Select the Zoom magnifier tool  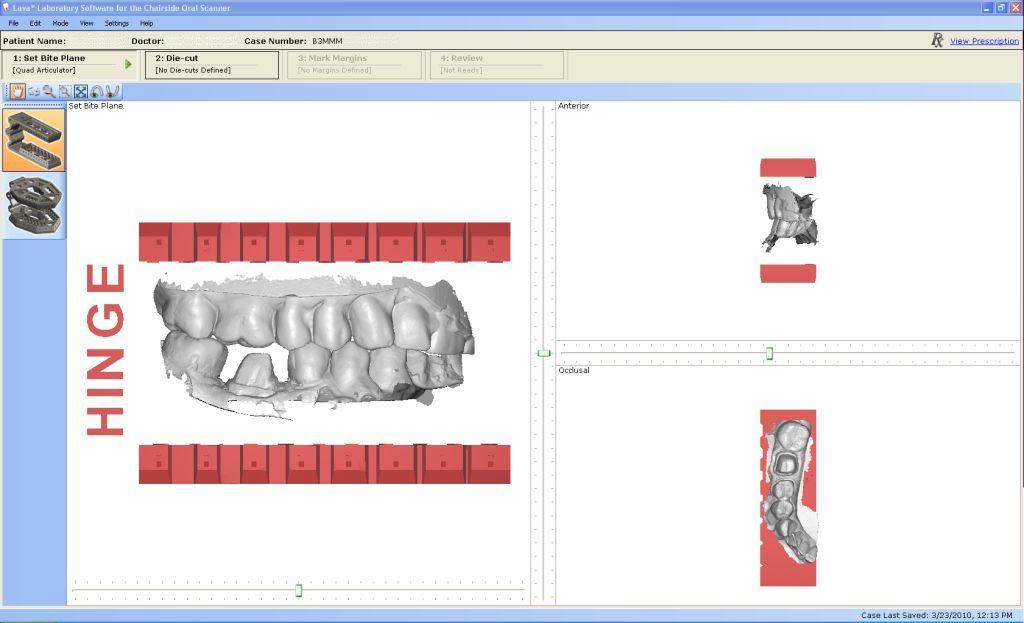tap(48, 91)
